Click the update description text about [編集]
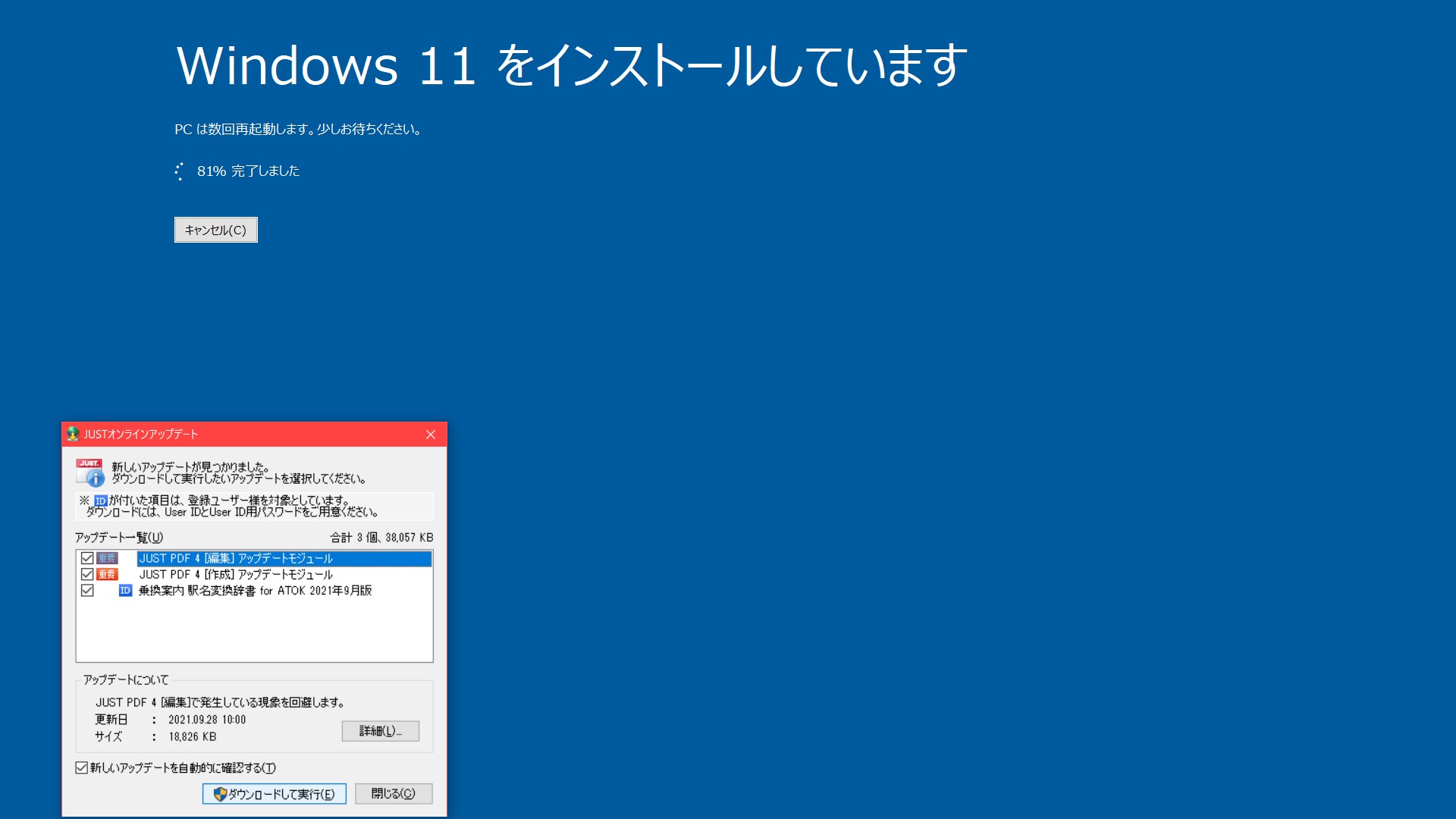The image size is (1456, 819). pyautogui.click(x=220, y=702)
